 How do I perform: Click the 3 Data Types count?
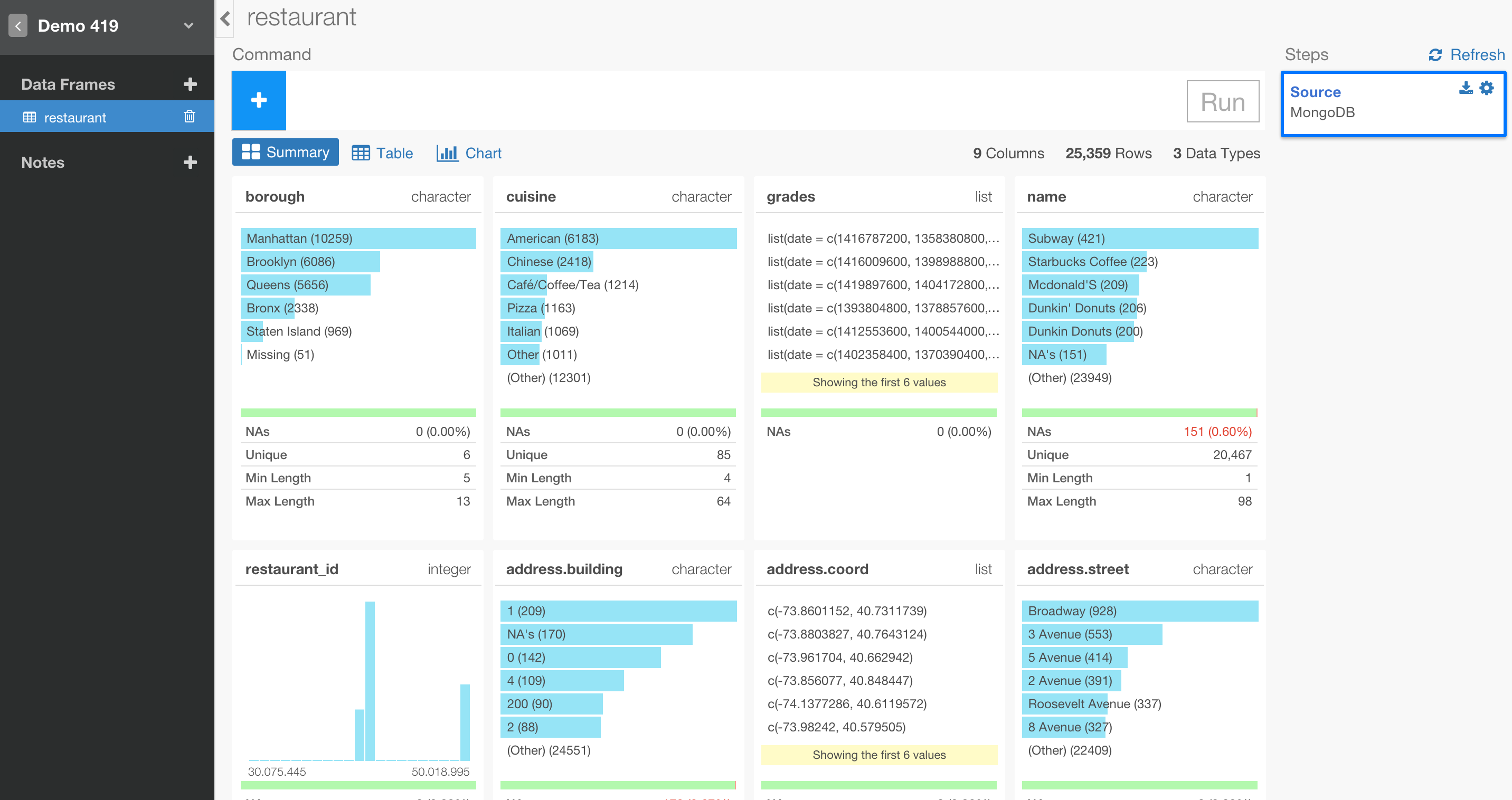(x=1216, y=154)
